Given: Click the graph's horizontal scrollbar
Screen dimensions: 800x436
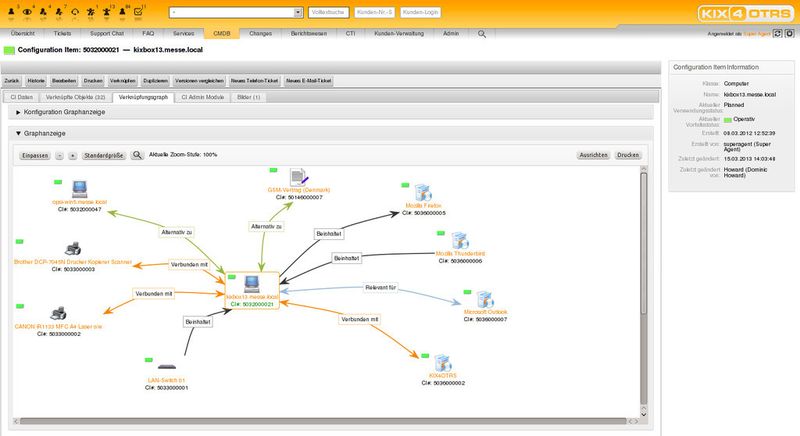Looking at the screenshot, I should coord(323,421).
